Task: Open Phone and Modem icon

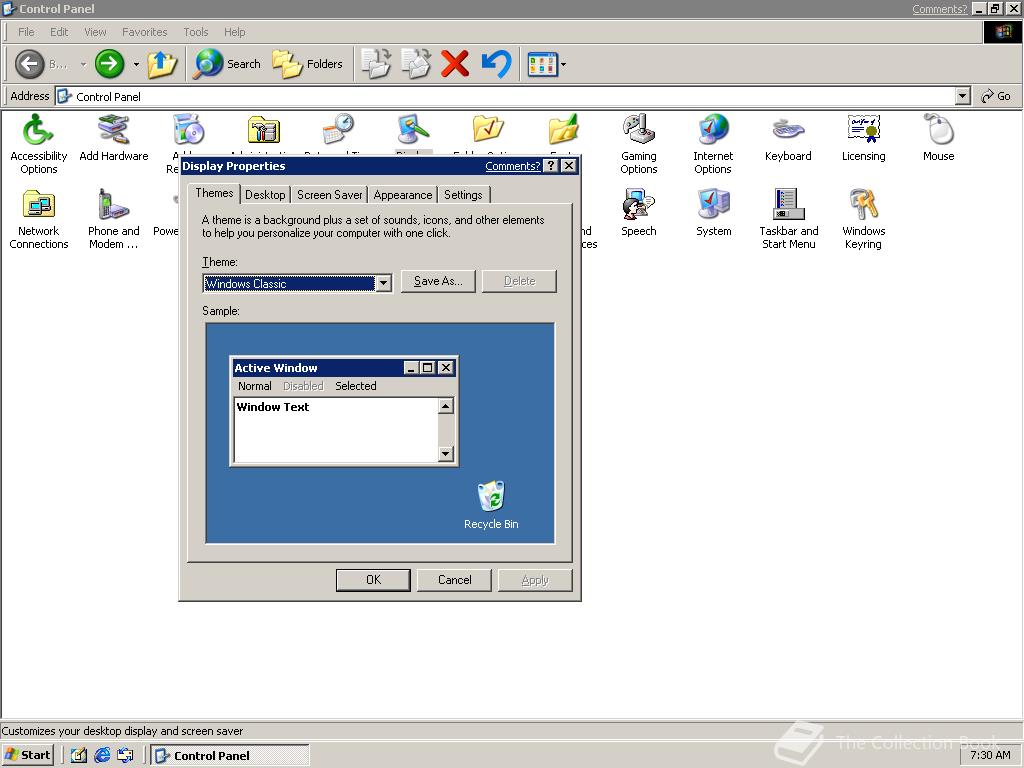Action: 114,219
